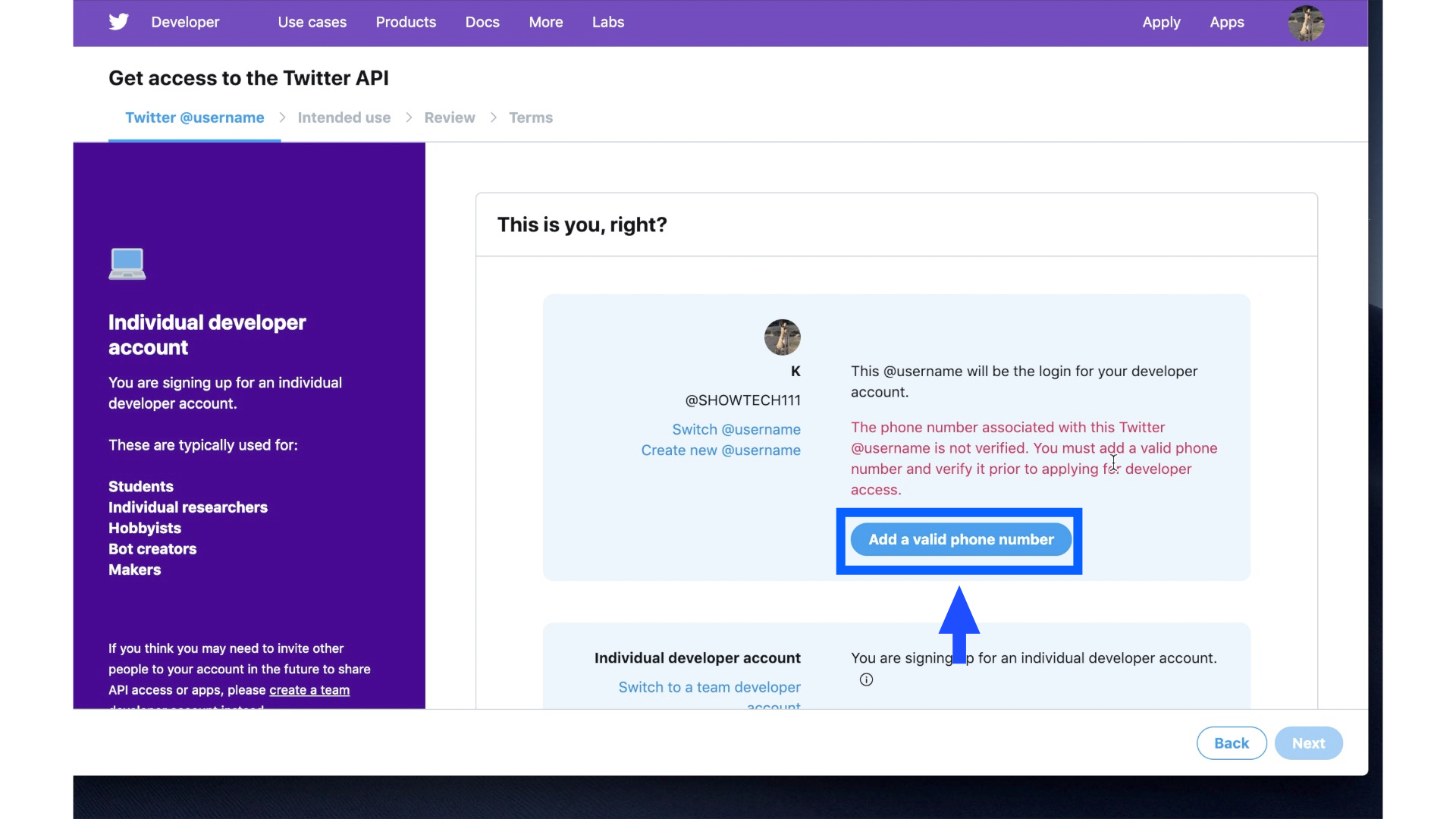The image size is (1456, 819).
Task: Click the 'Bot creators' list entry
Action: [x=152, y=549]
